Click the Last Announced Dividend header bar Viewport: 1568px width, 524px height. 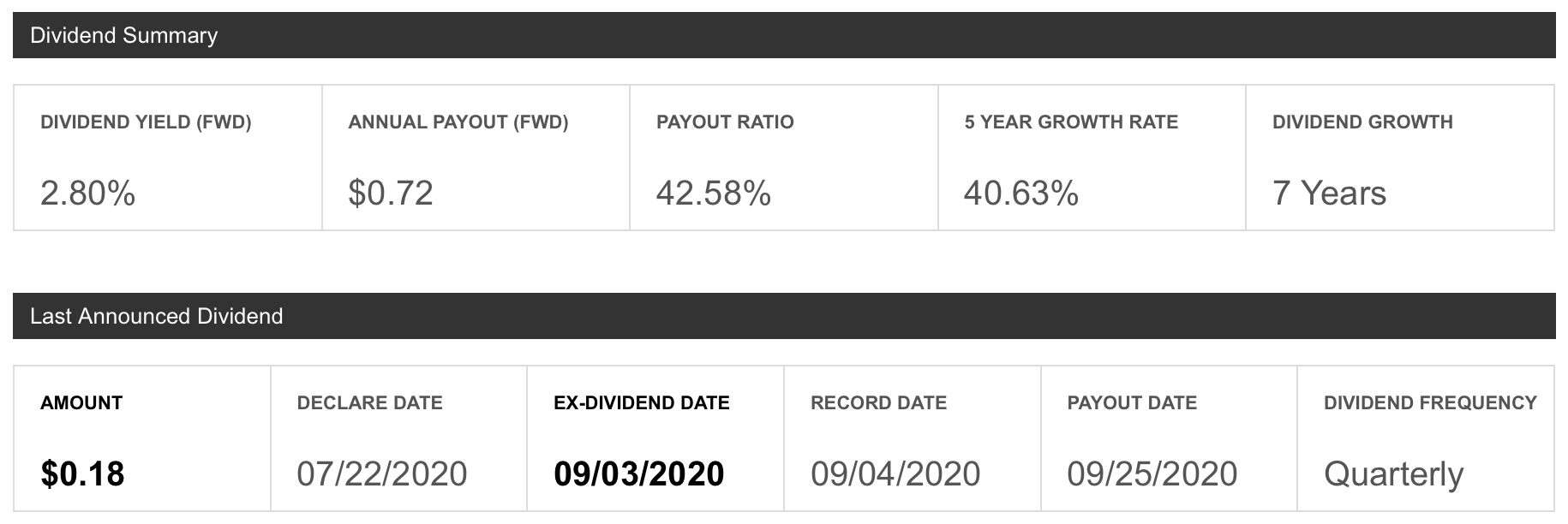pos(784,316)
